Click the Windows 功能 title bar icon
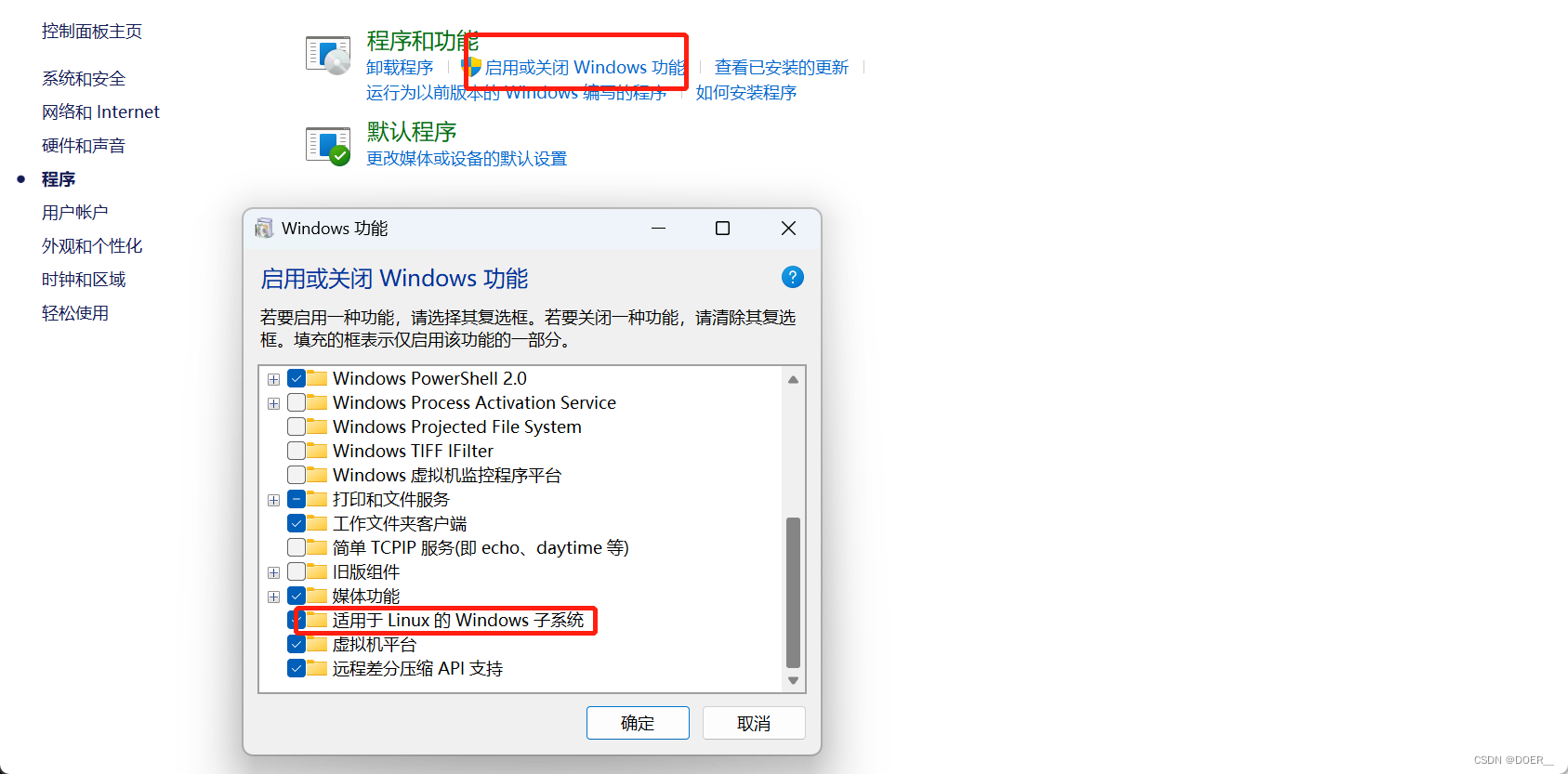Screen dimensions: 1568x774 point(264,229)
